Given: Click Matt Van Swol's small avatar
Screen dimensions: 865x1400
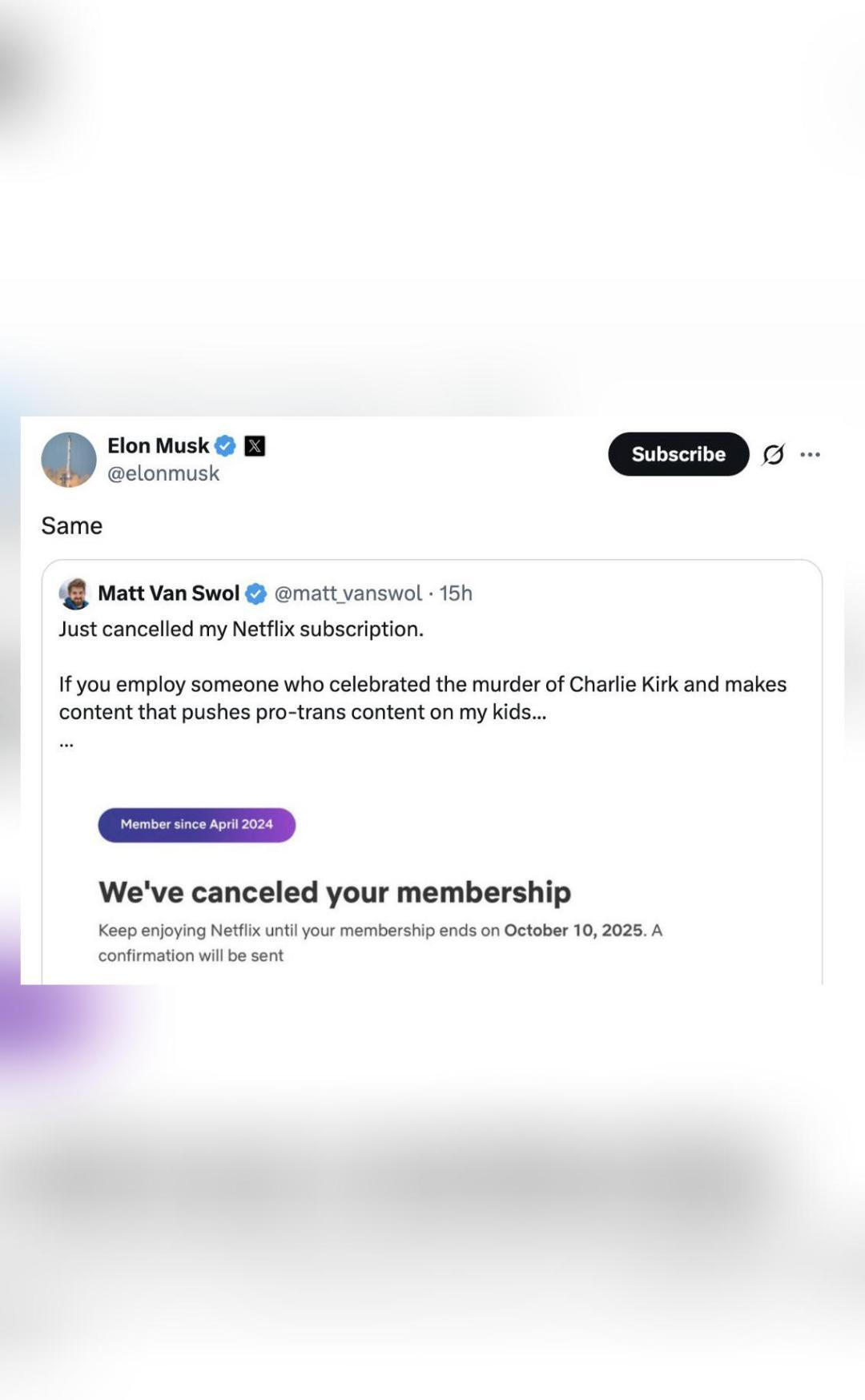Looking at the screenshot, I should pyautogui.click(x=74, y=593).
